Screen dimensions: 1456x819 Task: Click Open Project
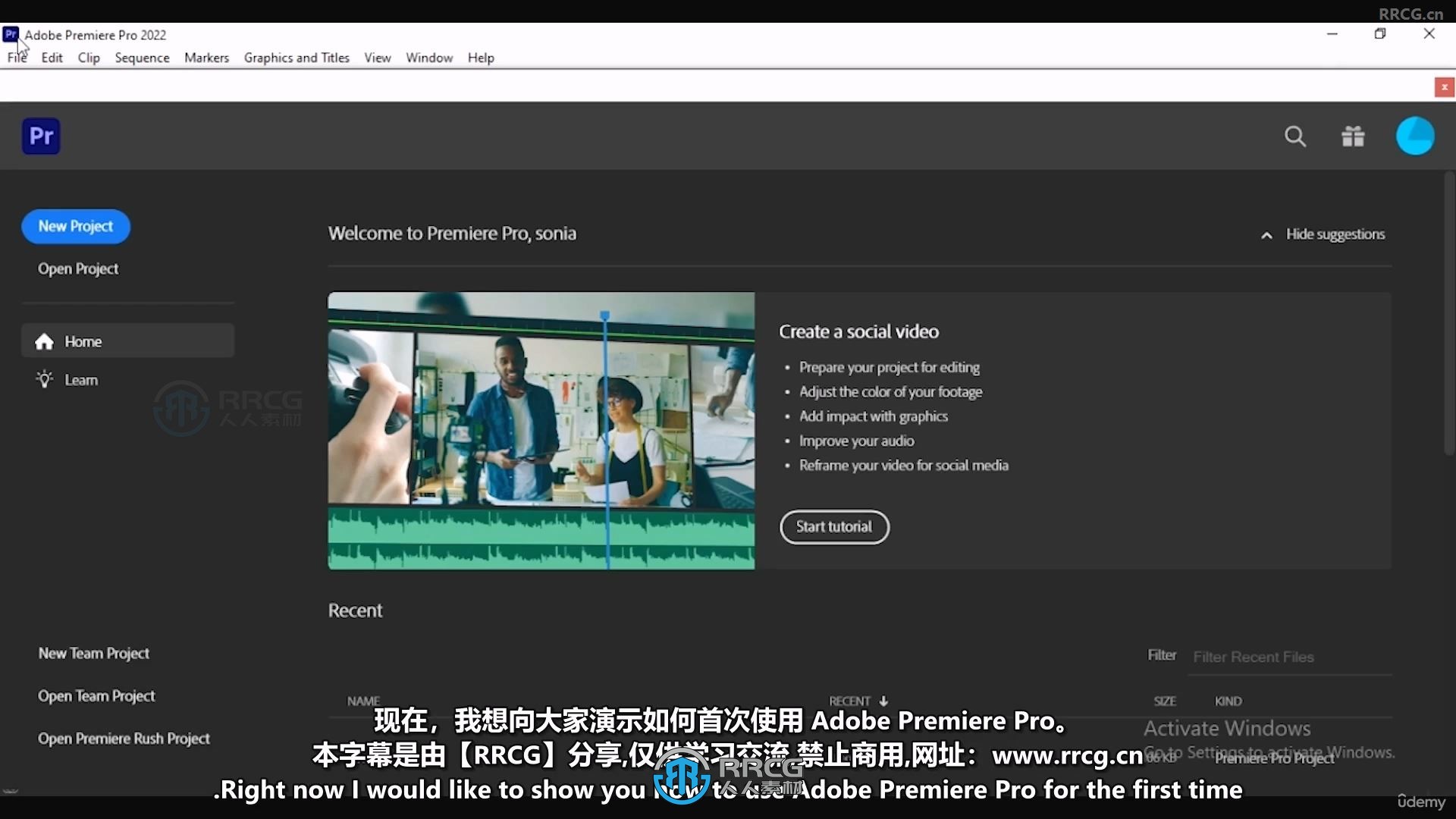click(78, 269)
